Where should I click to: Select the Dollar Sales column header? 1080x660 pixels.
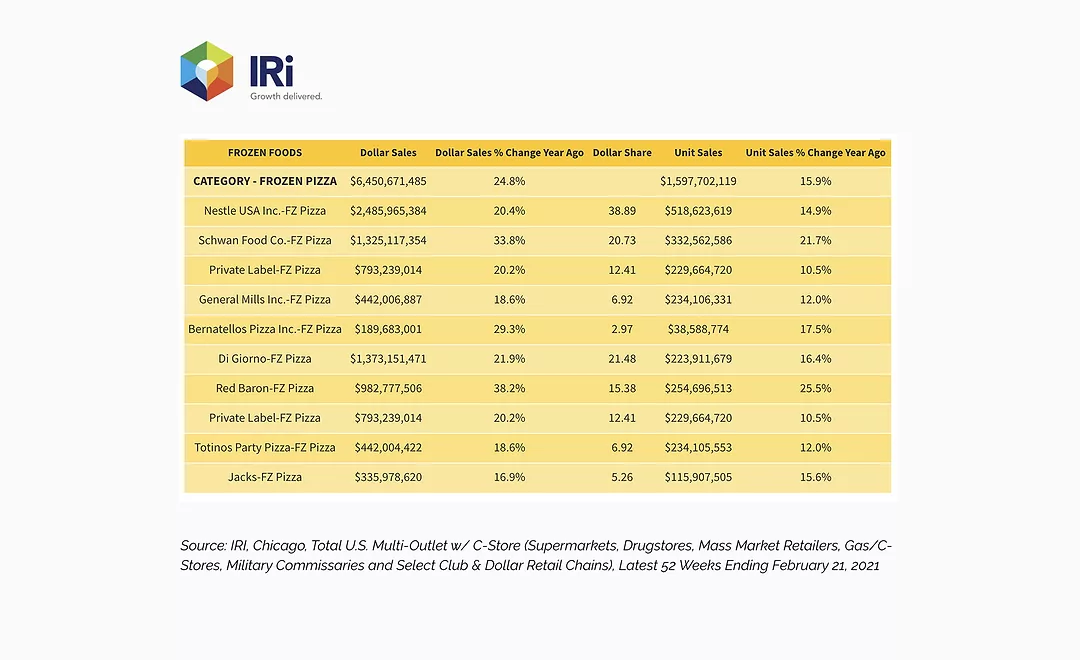(388, 153)
